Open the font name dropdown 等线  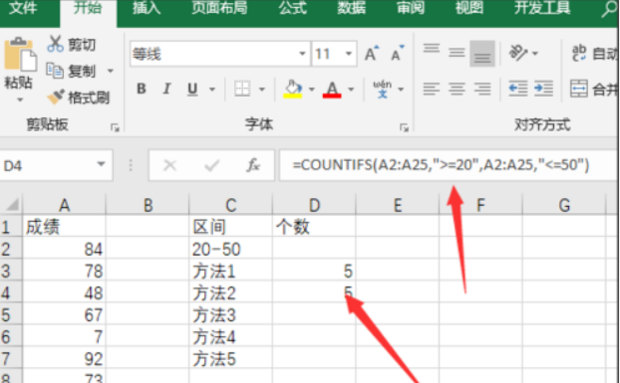click(302, 54)
